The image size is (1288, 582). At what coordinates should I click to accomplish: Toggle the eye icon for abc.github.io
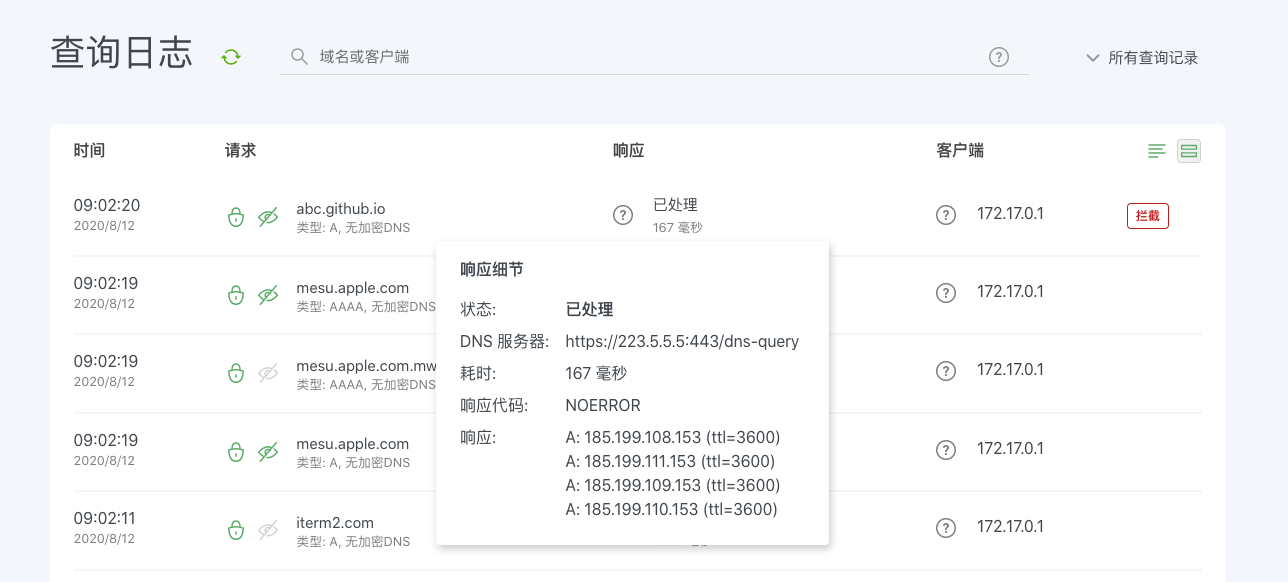pos(267,217)
